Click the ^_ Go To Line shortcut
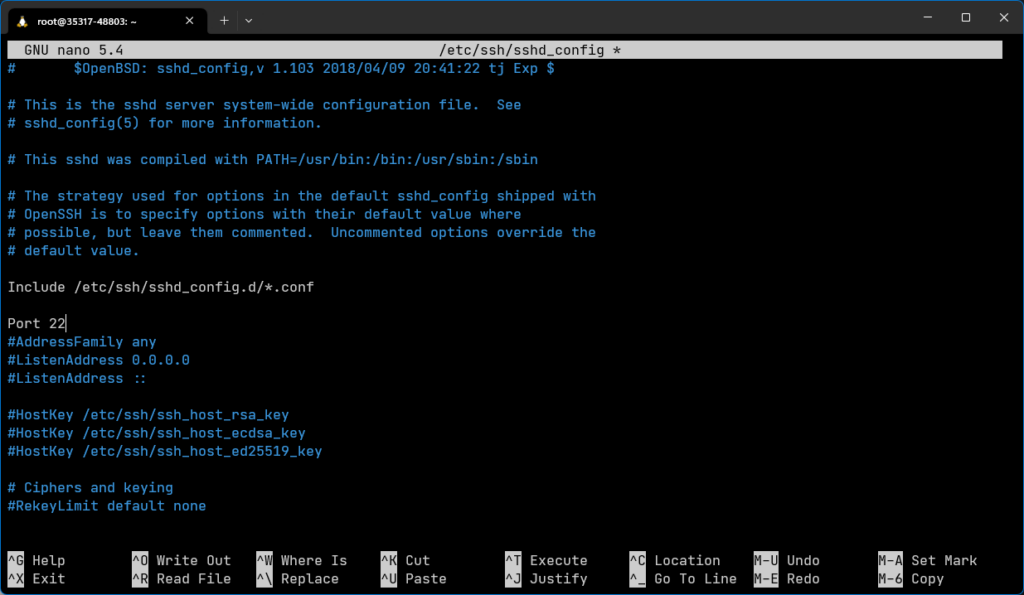 coord(683,579)
